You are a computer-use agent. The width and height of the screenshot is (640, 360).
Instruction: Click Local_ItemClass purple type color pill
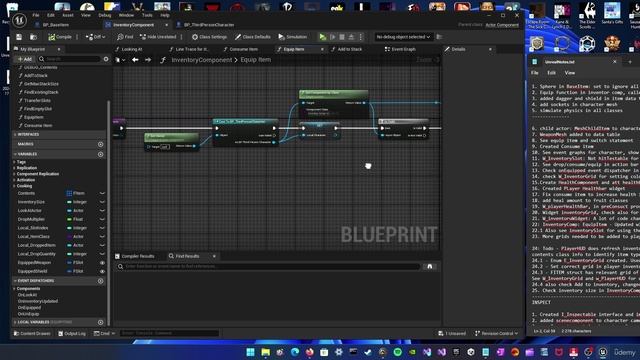(69, 236)
